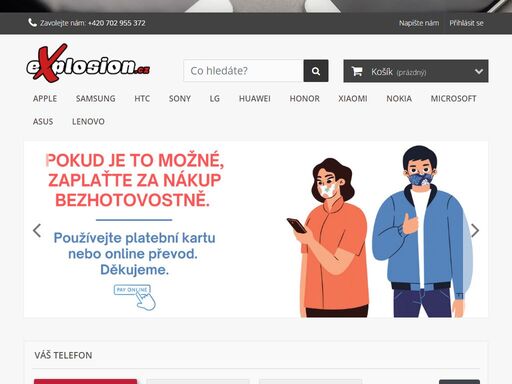
Task: Open the HTC category
Action: (x=142, y=99)
